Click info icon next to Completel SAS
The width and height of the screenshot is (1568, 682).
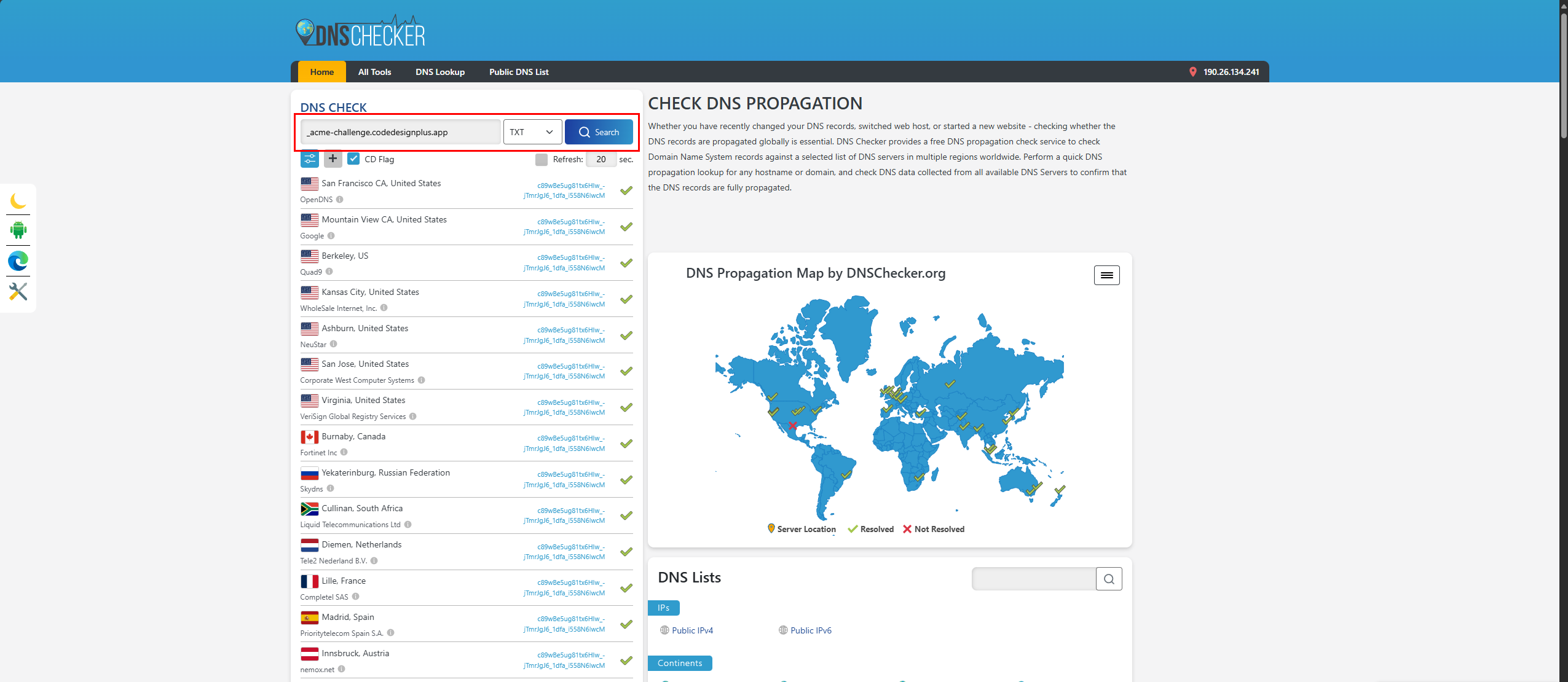(355, 597)
